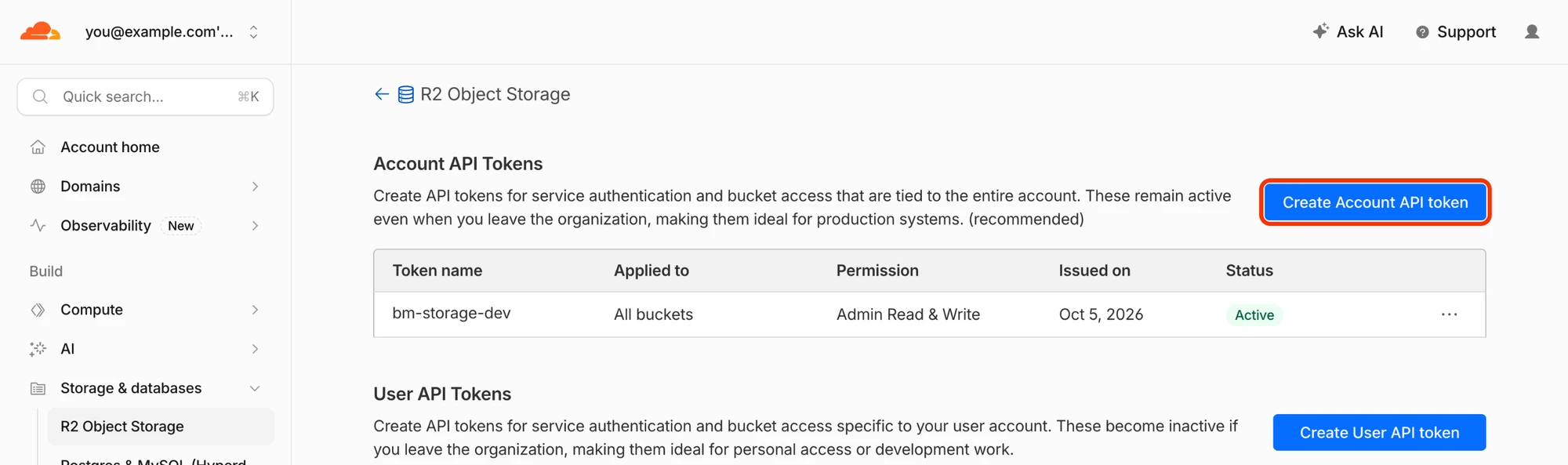
Task: Click the Admin Read & Write cell
Action: [x=908, y=314]
